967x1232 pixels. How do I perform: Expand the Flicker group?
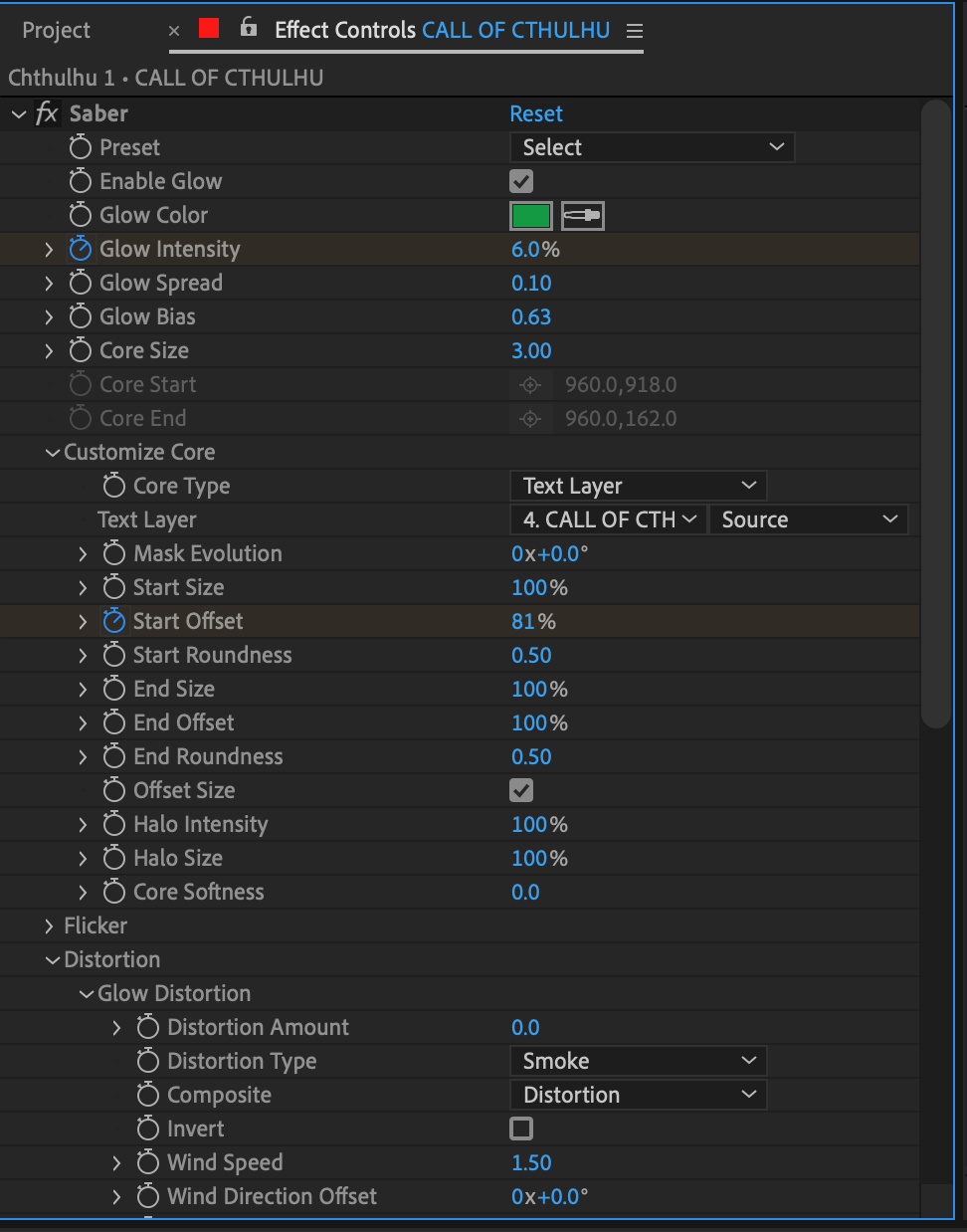(50, 925)
